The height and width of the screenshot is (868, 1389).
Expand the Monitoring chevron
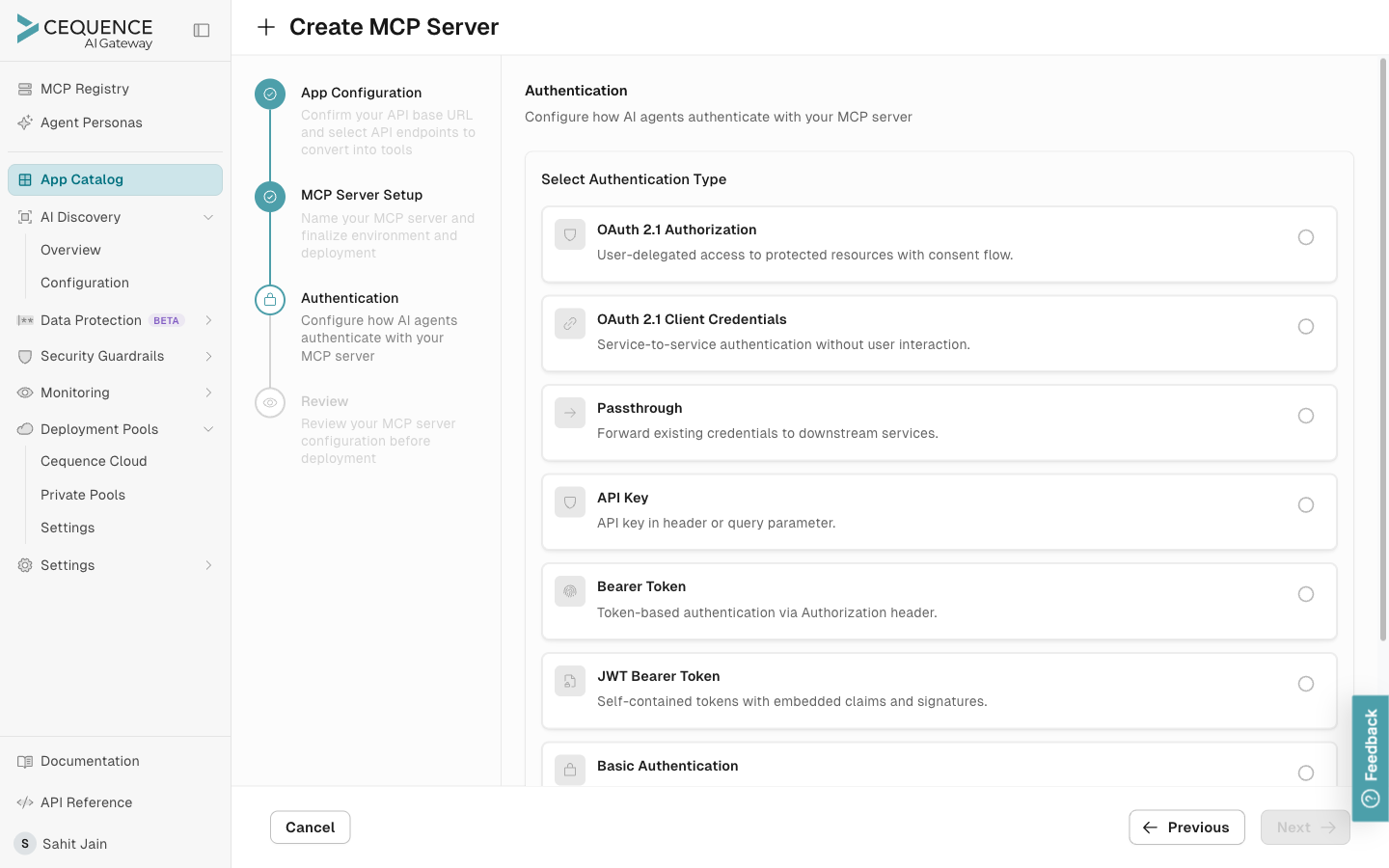(x=208, y=393)
